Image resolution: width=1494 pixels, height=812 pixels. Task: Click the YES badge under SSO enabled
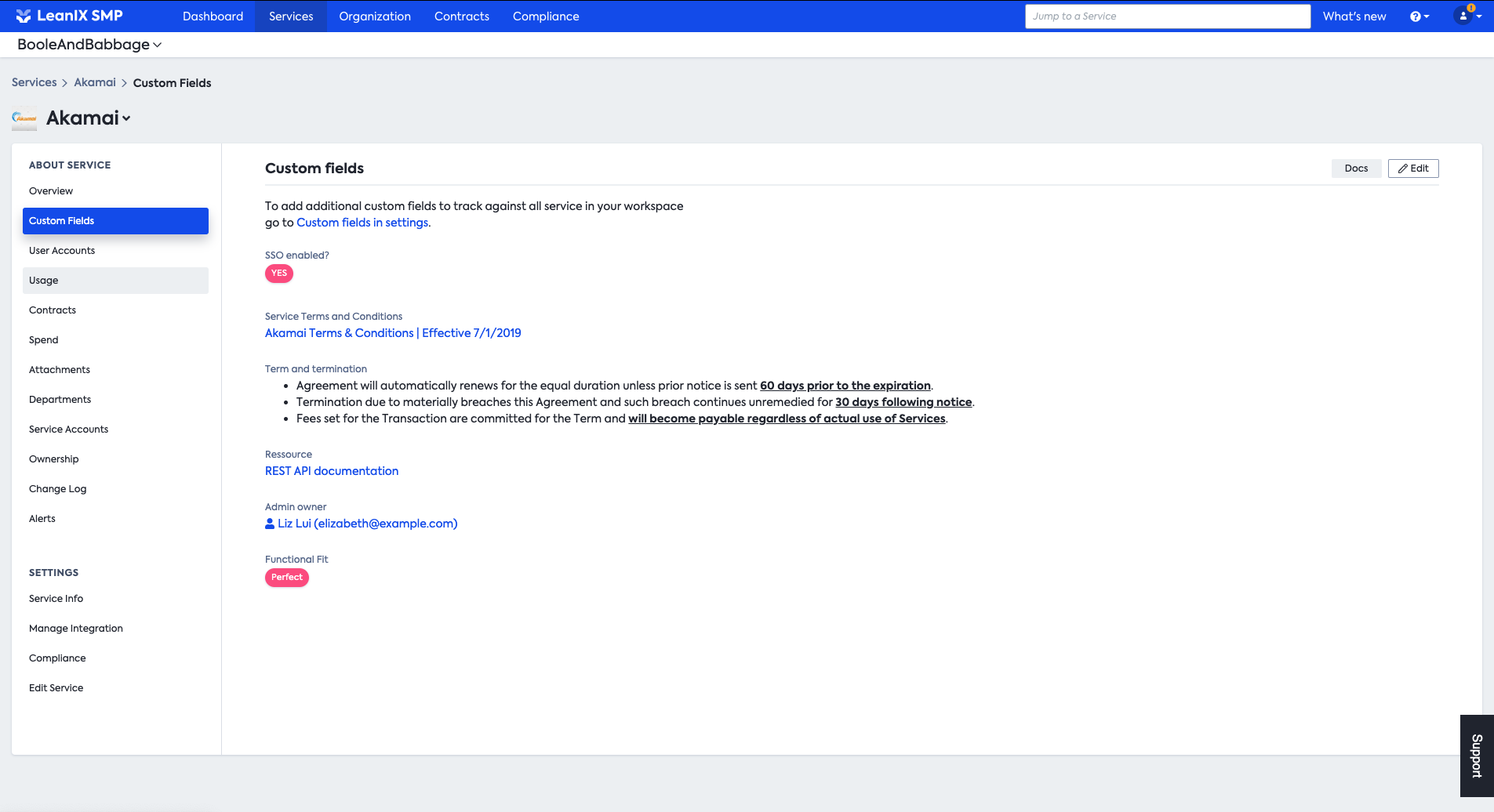click(279, 274)
